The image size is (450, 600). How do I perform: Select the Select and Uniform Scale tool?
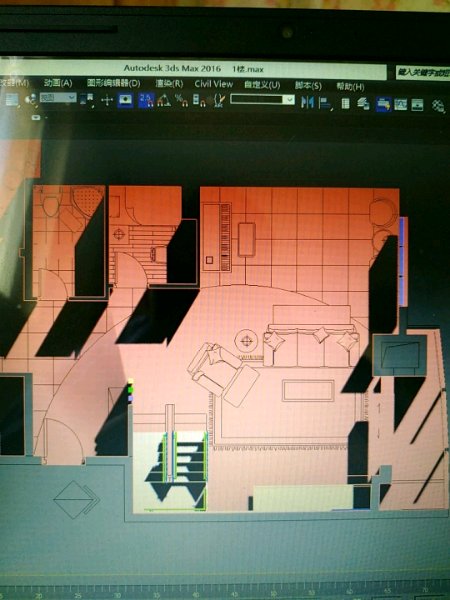tap(12, 100)
